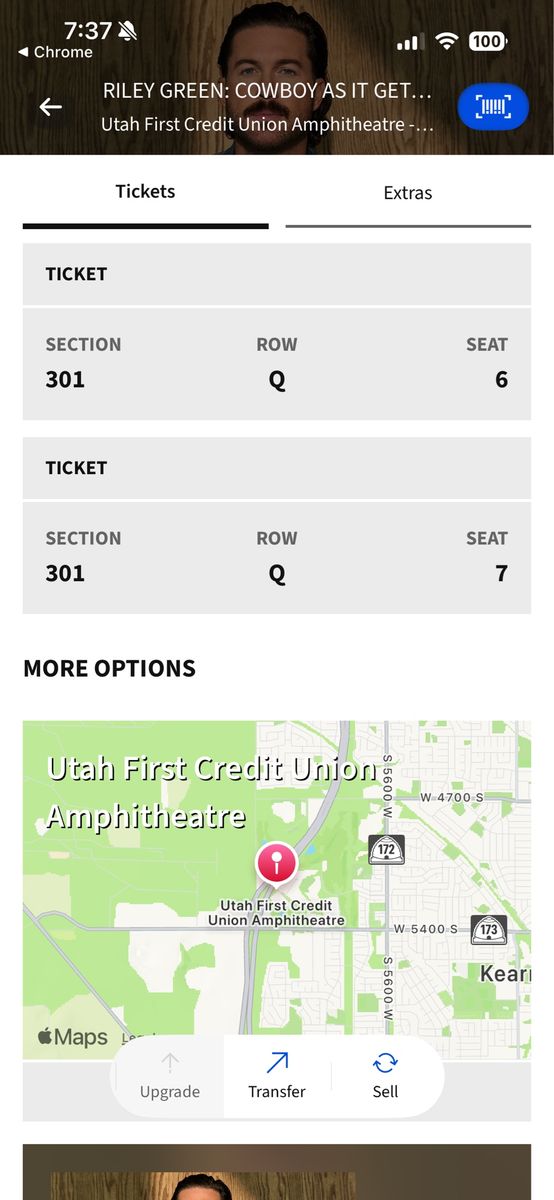
Task: Tap the Riley Green event title
Action: [x=267, y=92]
